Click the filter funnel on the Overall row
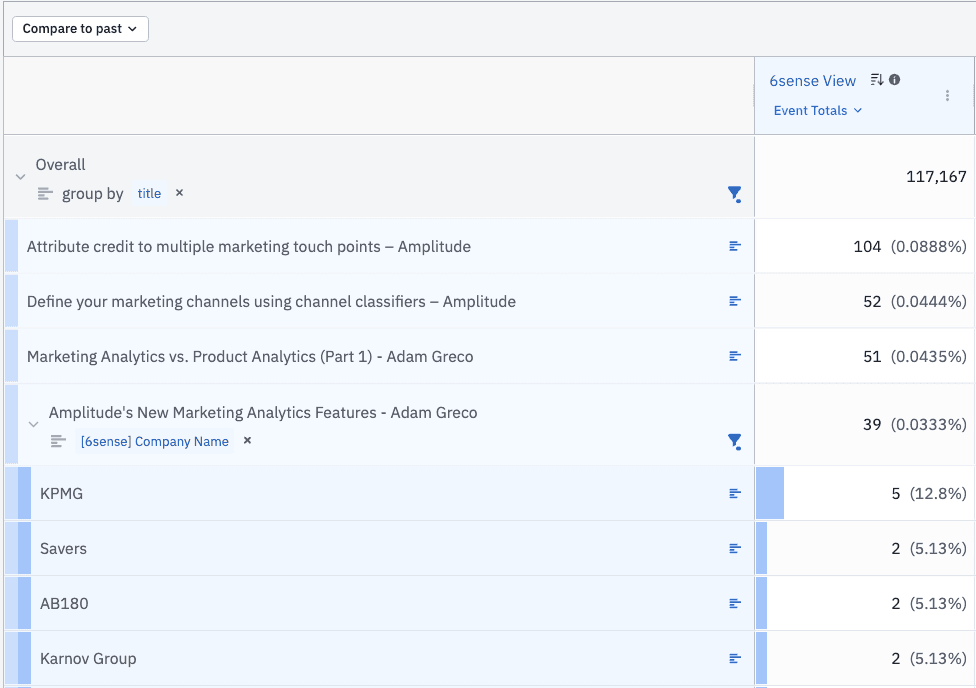Image resolution: width=976 pixels, height=688 pixels. tap(735, 194)
